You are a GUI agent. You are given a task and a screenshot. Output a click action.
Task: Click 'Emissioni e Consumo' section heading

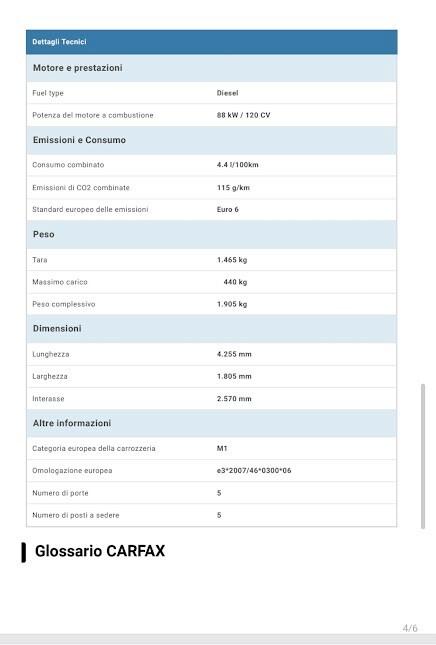(79, 140)
